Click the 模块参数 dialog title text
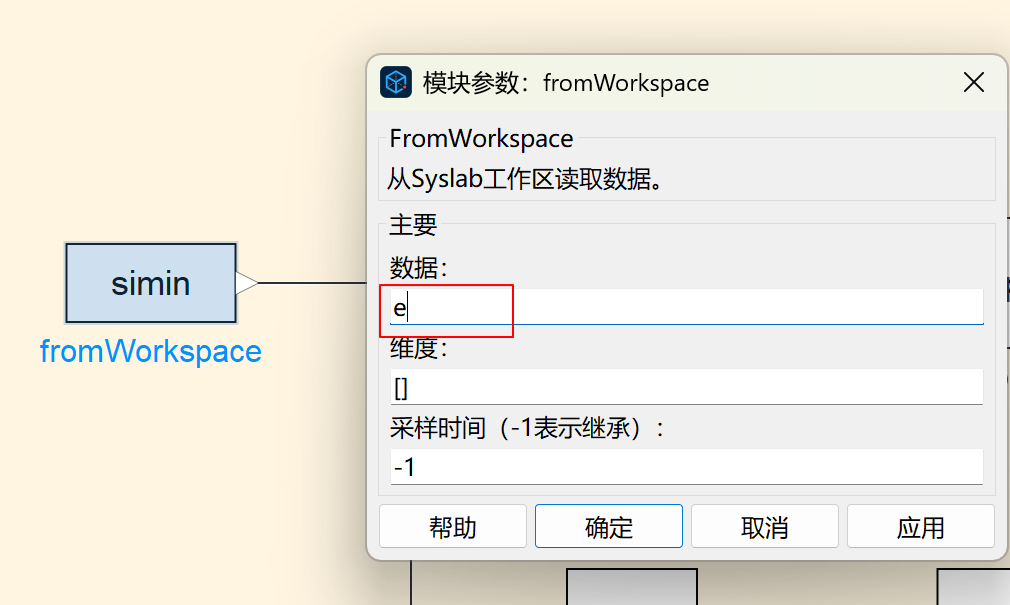The width and height of the screenshot is (1010, 605). click(x=566, y=83)
